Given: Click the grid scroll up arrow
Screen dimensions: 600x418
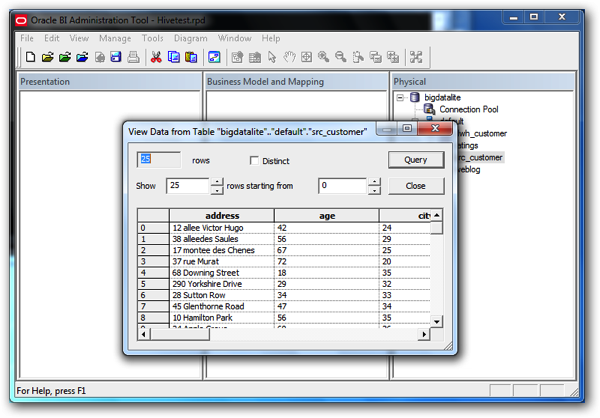Looking at the screenshot, I should [x=437, y=215].
